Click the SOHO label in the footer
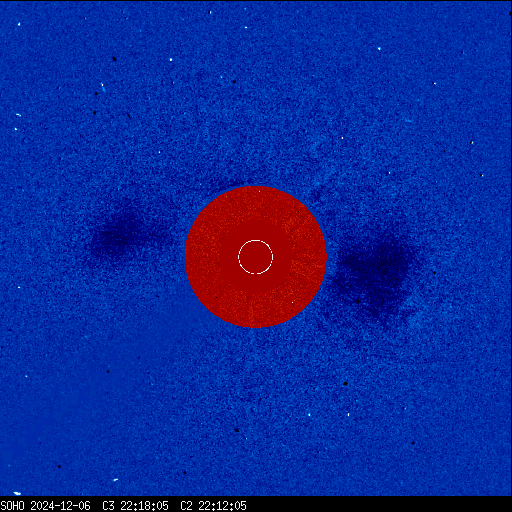Screen dimensions: 512x512 (12, 506)
